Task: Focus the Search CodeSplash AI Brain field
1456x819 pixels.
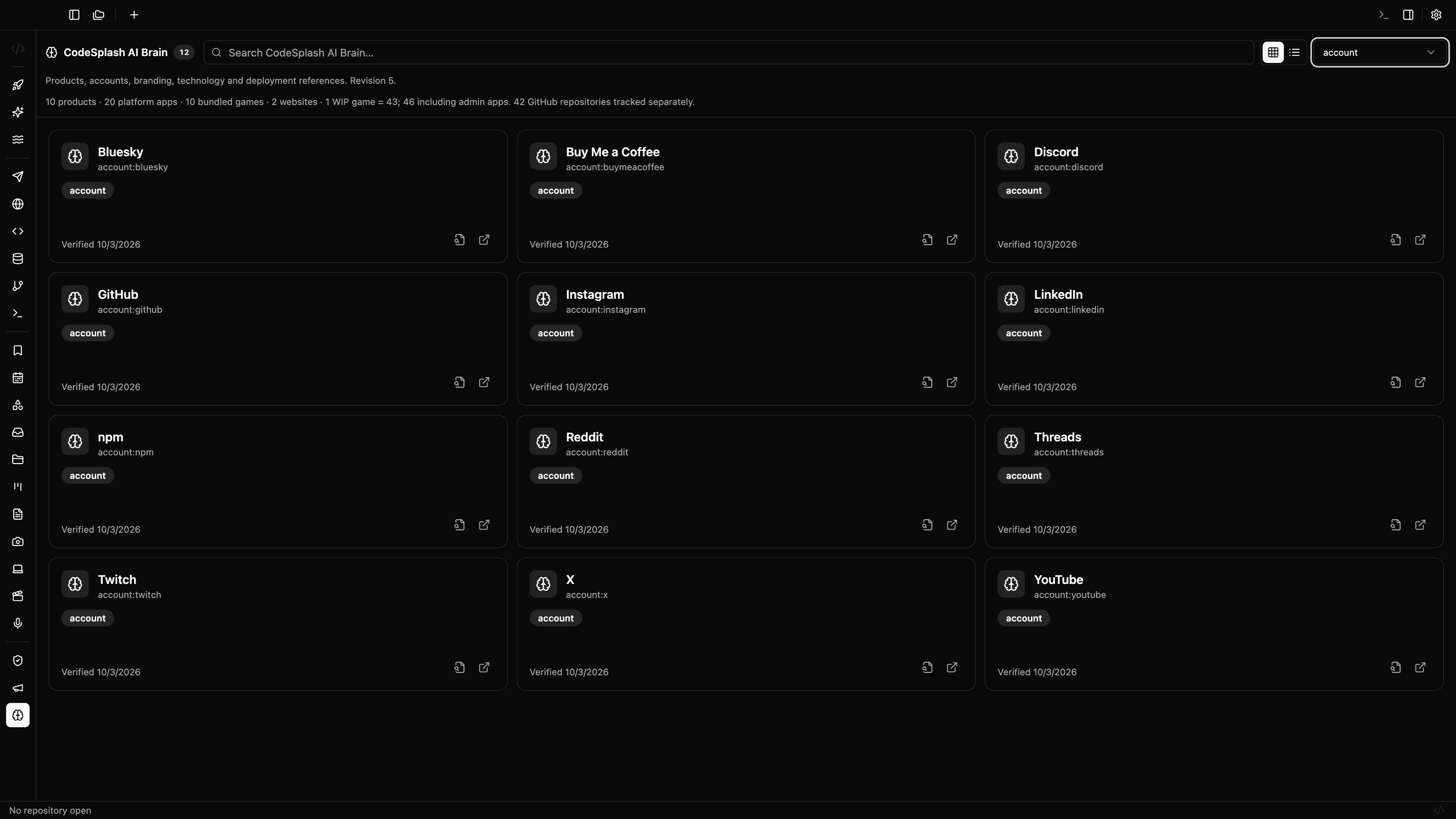Action: click(x=728, y=53)
